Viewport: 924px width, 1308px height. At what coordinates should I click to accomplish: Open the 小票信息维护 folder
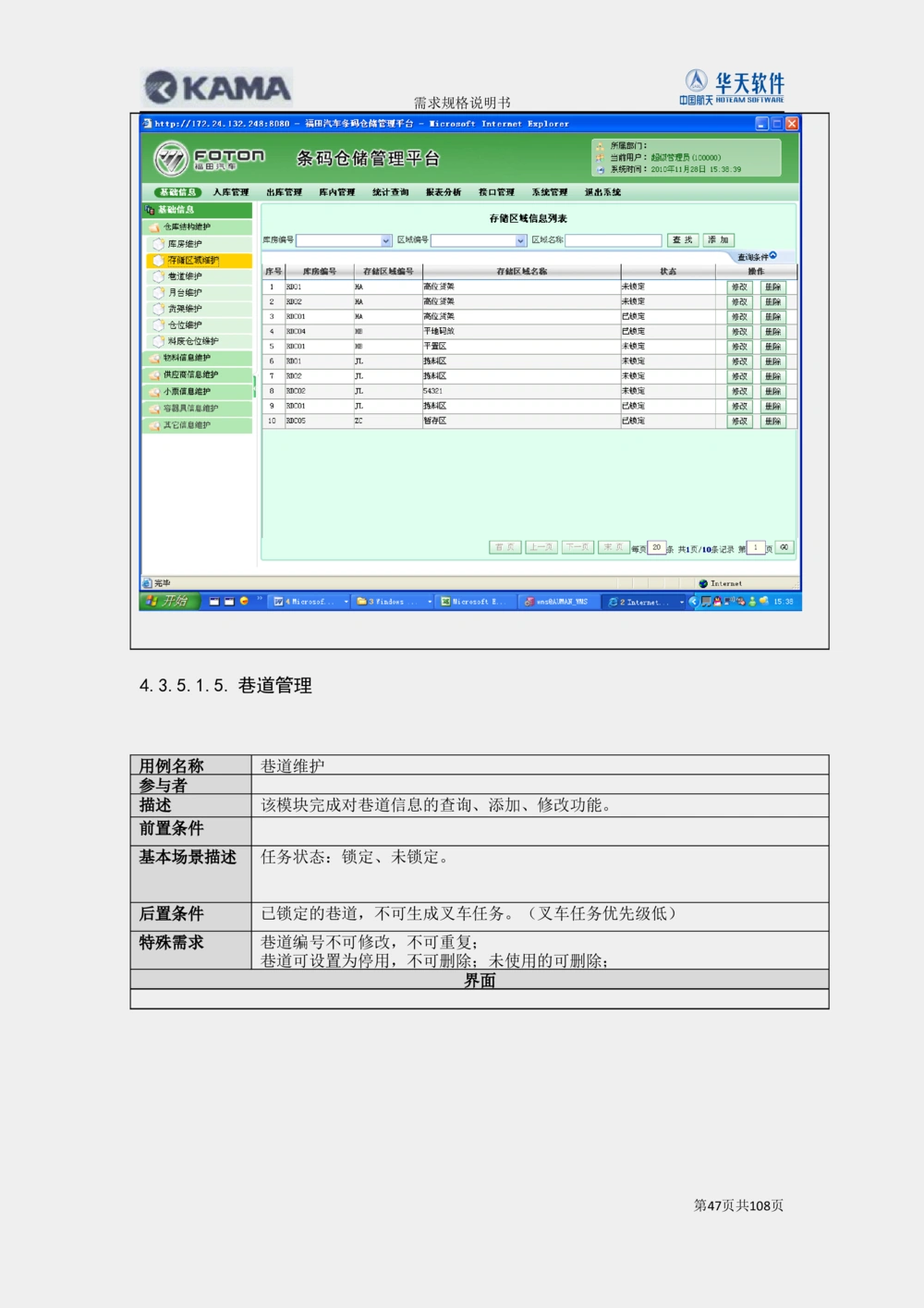click(190, 391)
